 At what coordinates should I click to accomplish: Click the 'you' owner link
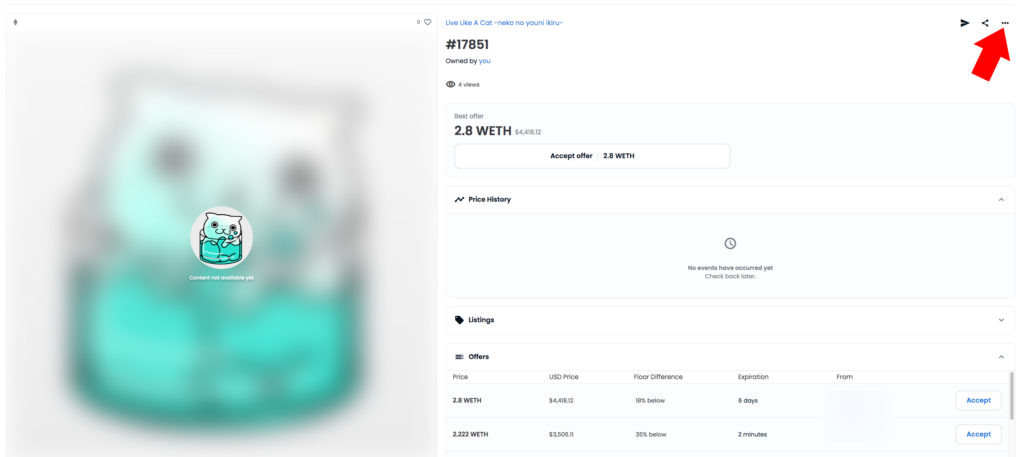click(485, 61)
